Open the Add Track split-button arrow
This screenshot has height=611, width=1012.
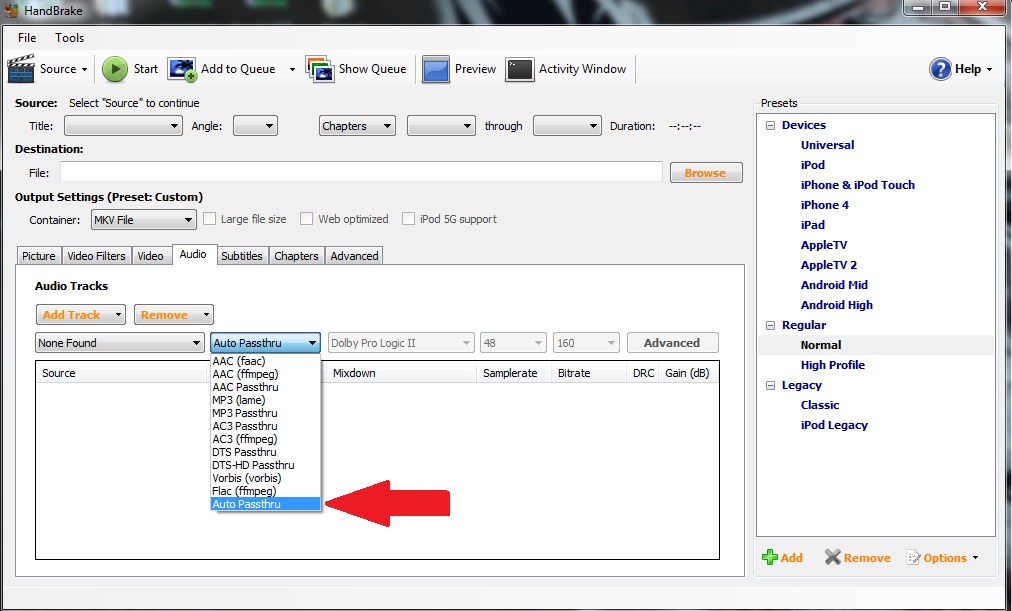click(x=118, y=315)
